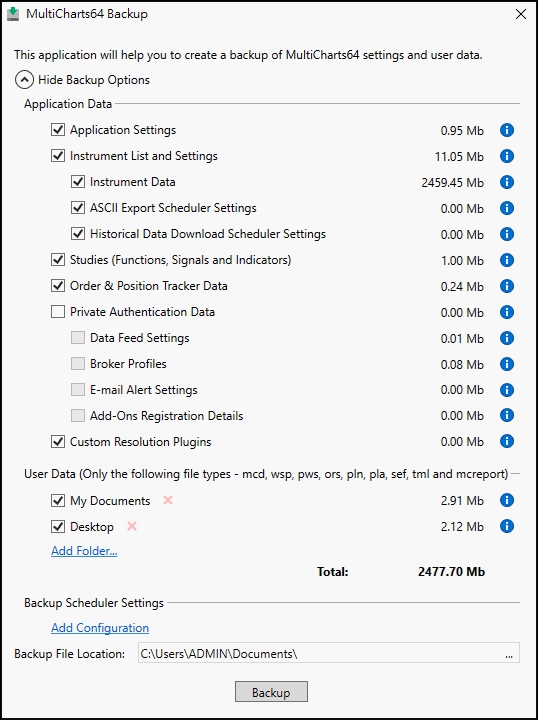Uncheck Order & Position Tracker Data
Image resolution: width=538 pixels, height=720 pixels.
58,286
